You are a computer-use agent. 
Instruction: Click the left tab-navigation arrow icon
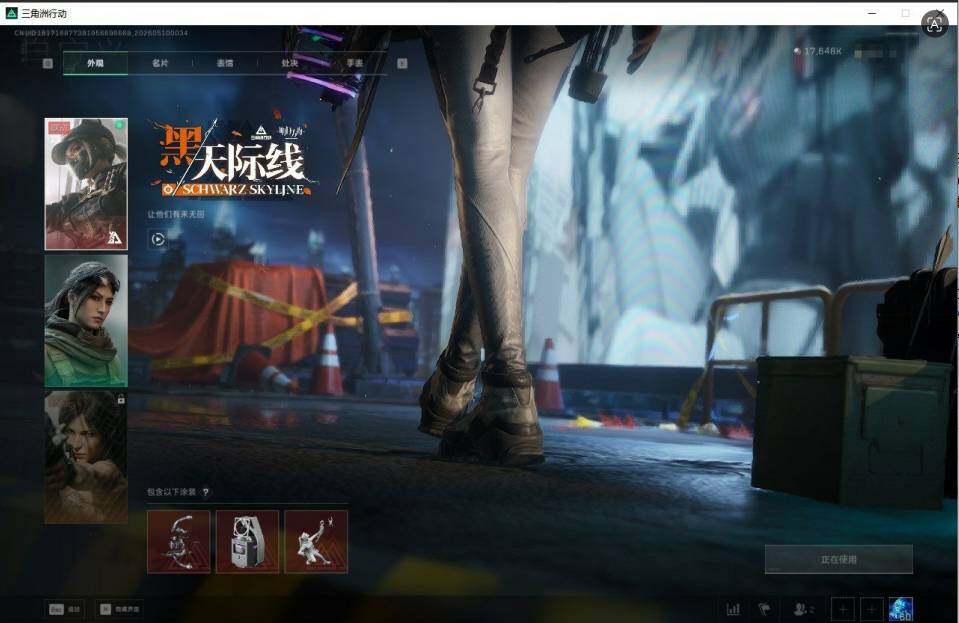[48, 63]
